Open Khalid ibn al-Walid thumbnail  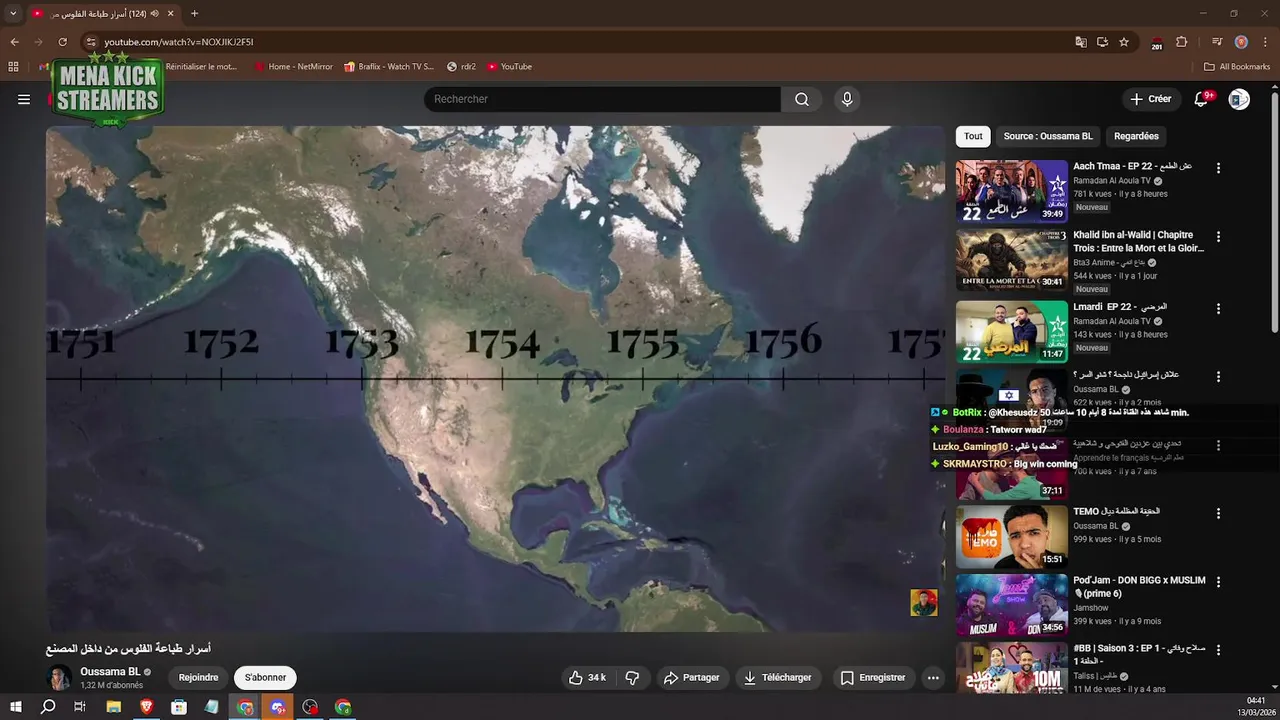pyautogui.click(x=1011, y=260)
